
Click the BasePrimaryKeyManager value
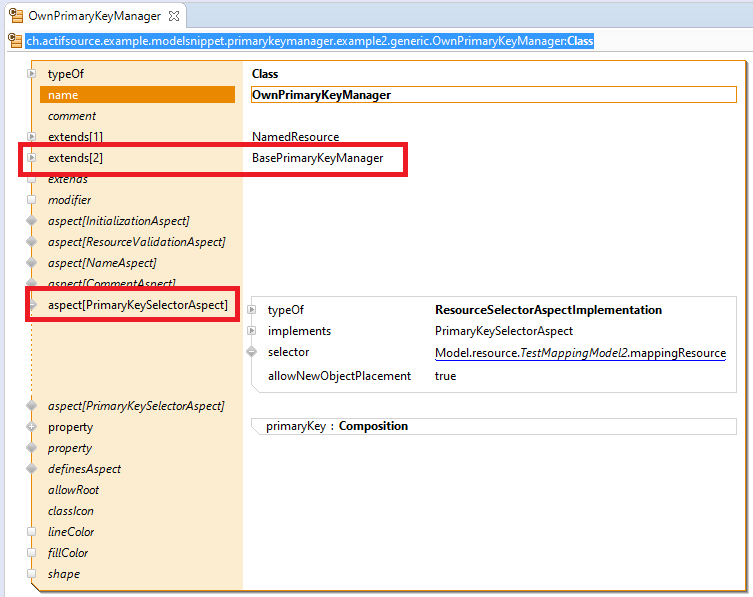click(x=317, y=158)
